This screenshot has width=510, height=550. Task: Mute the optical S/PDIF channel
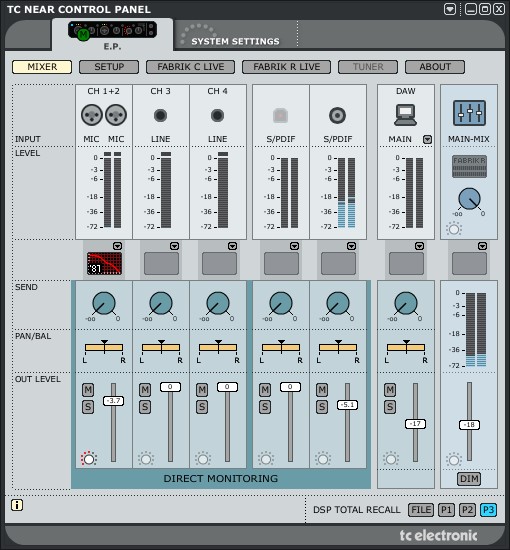click(265, 389)
